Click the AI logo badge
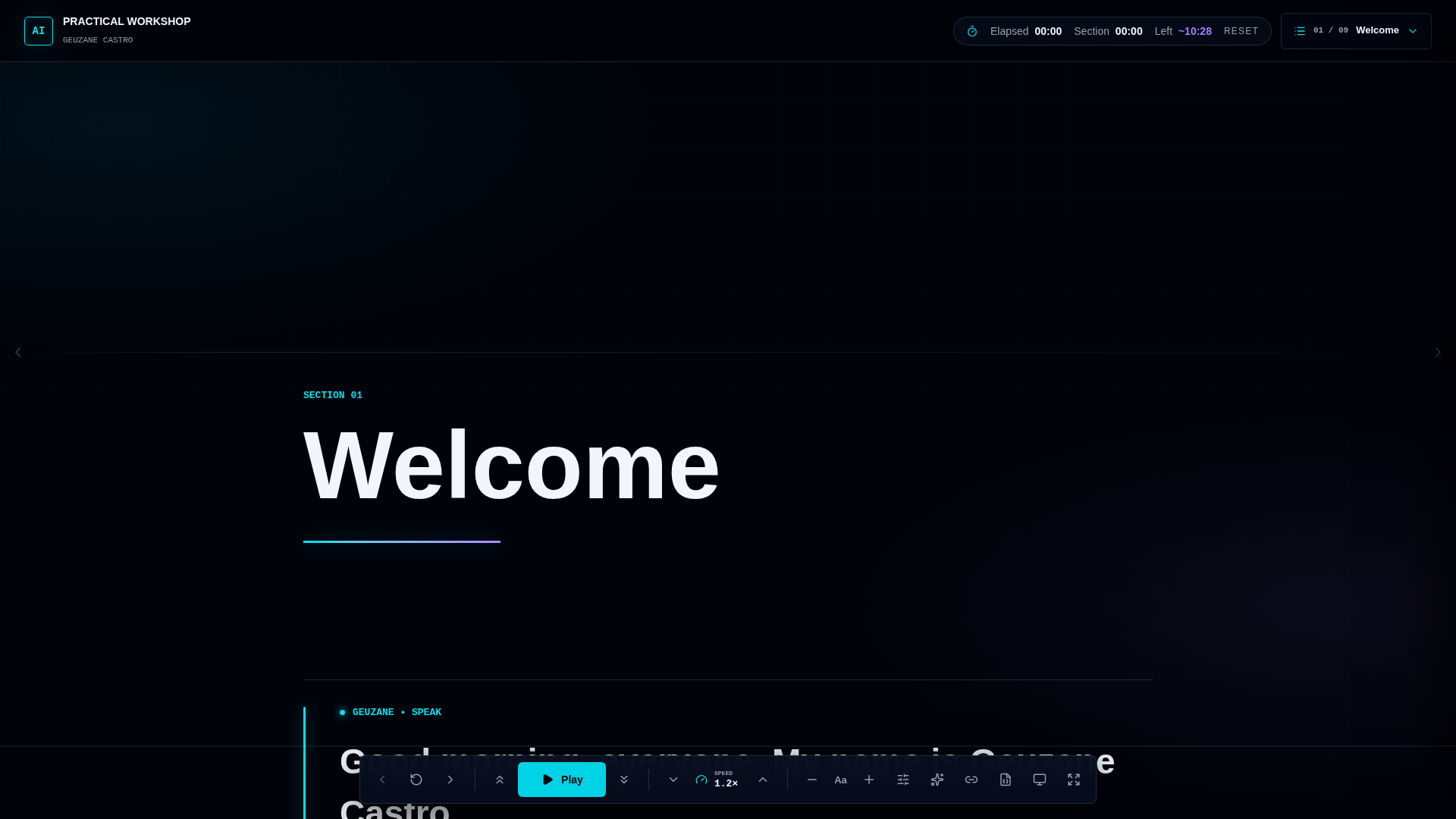 coord(39,31)
